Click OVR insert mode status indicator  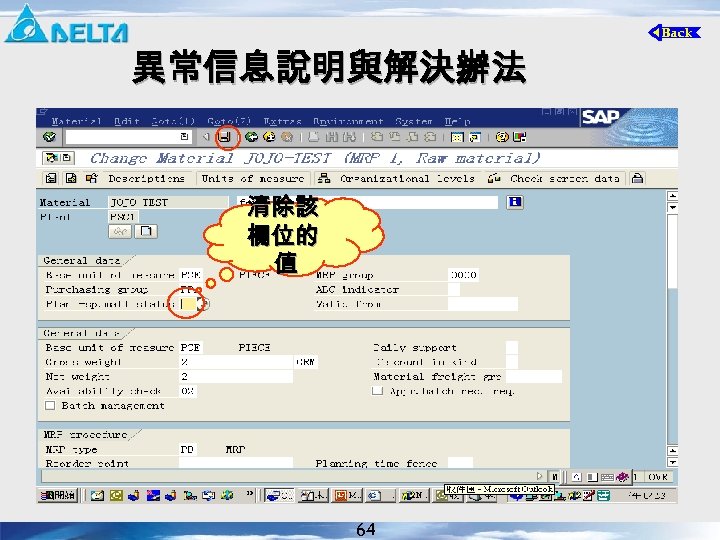point(658,477)
